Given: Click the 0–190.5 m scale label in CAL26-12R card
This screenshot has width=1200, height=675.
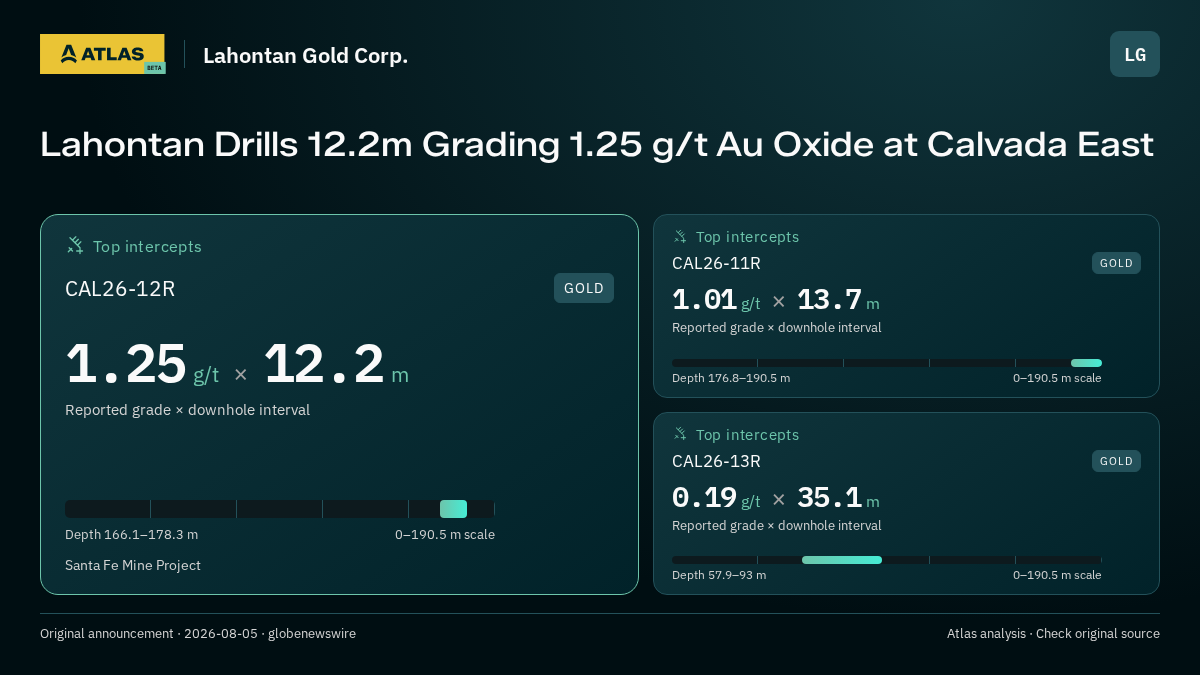Looking at the screenshot, I should 445,535.
